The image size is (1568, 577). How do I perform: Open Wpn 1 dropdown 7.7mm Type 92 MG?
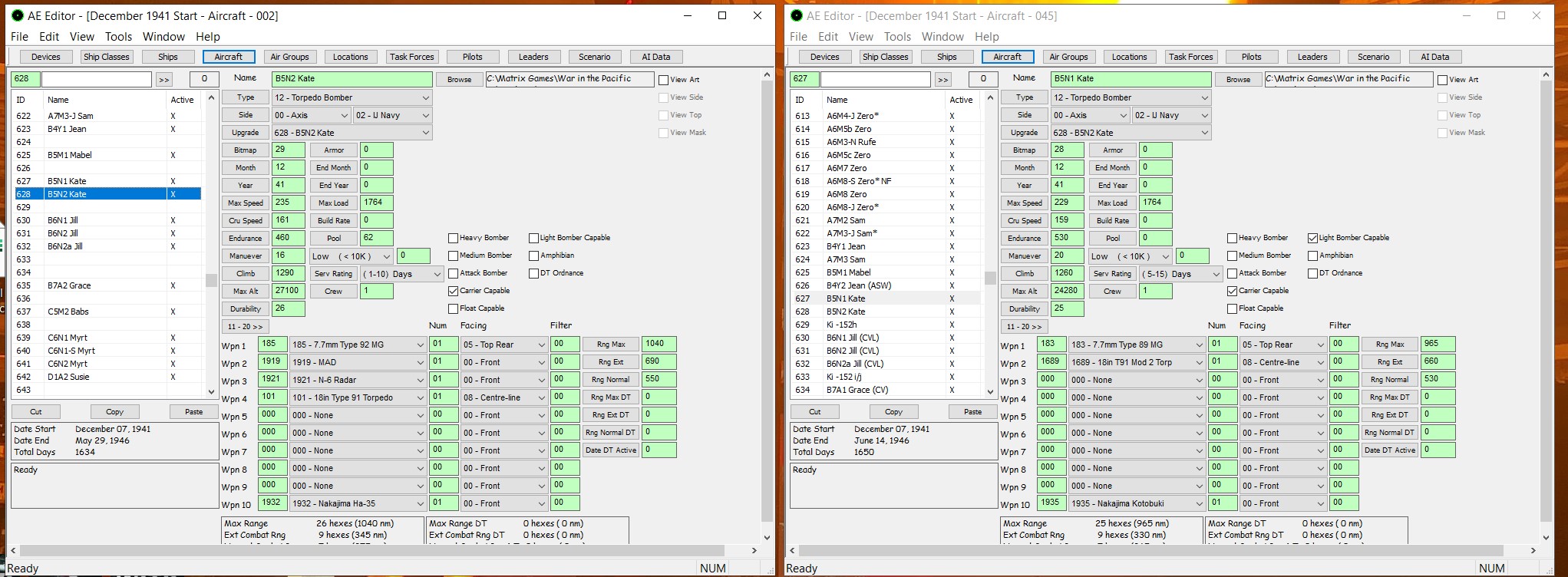point(358,345)
